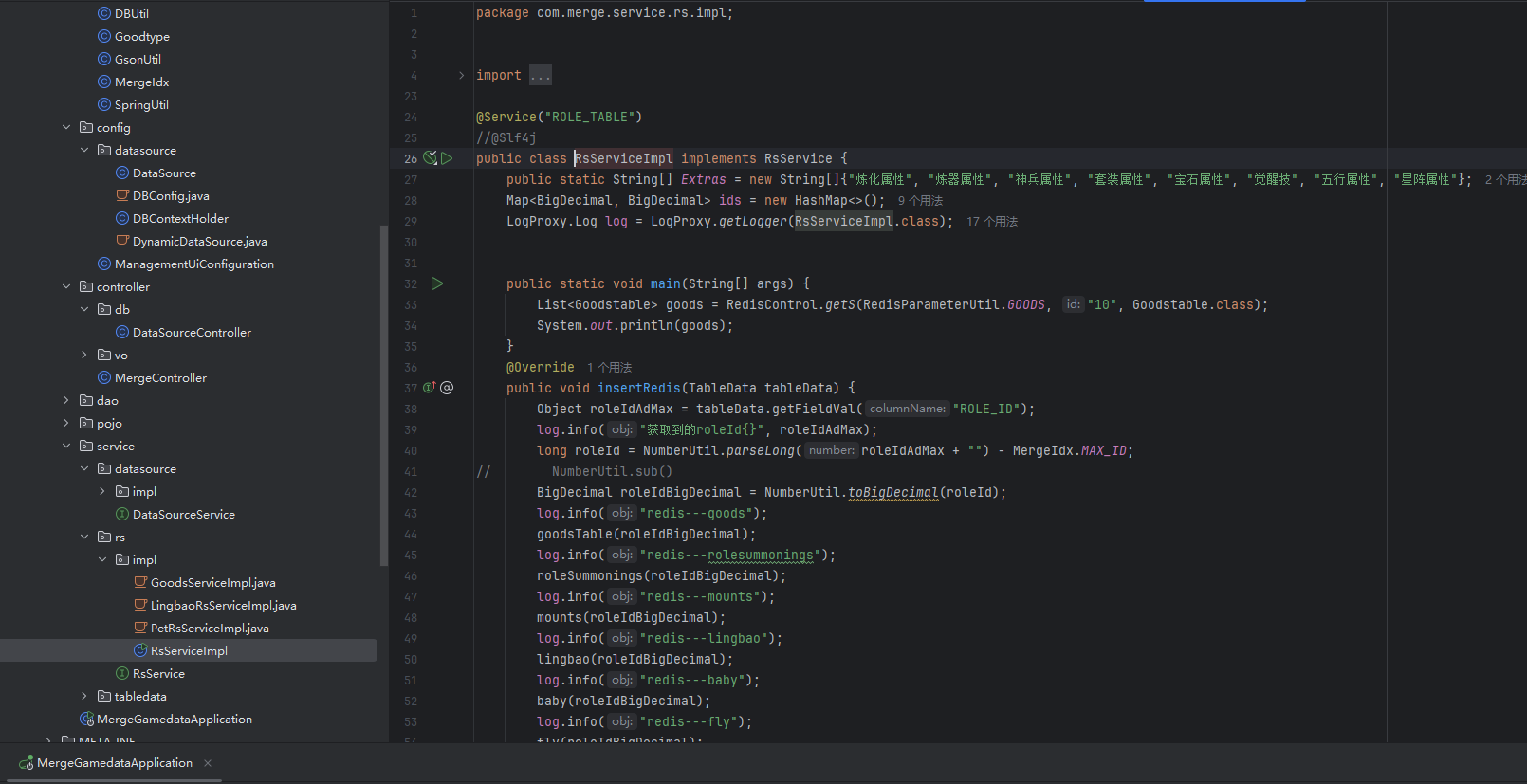Open Goodtype class file
The height and width of the screenshot is (784, 1527).
click(x=141, y=36)
